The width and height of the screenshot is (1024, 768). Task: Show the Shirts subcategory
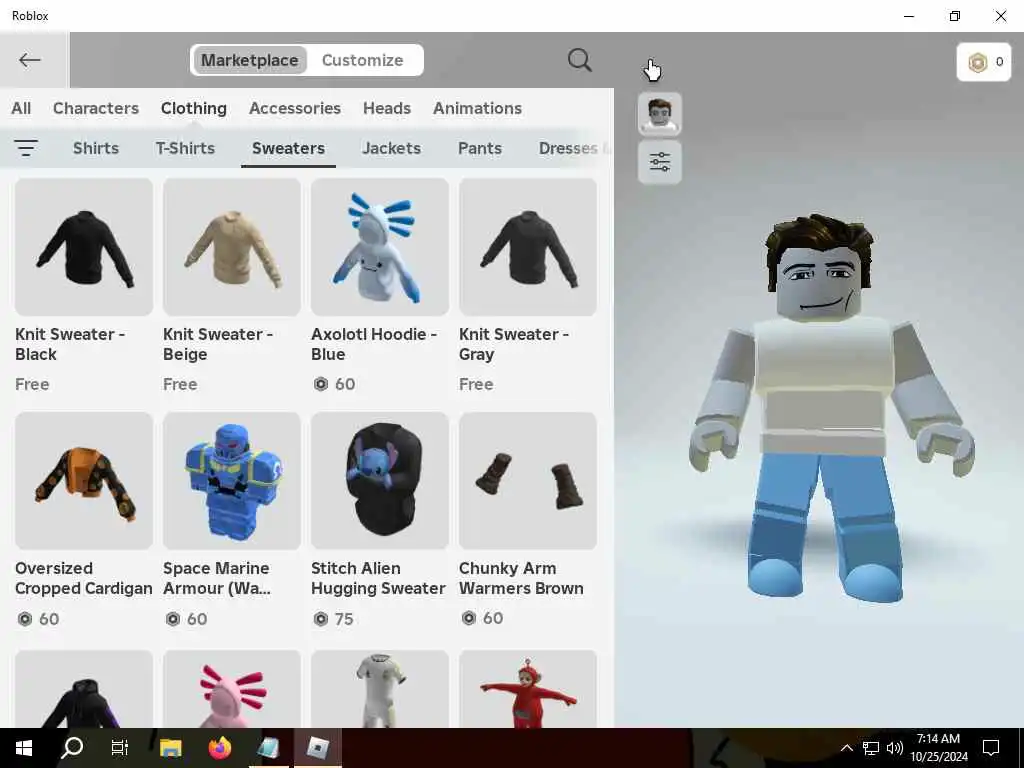96,148
